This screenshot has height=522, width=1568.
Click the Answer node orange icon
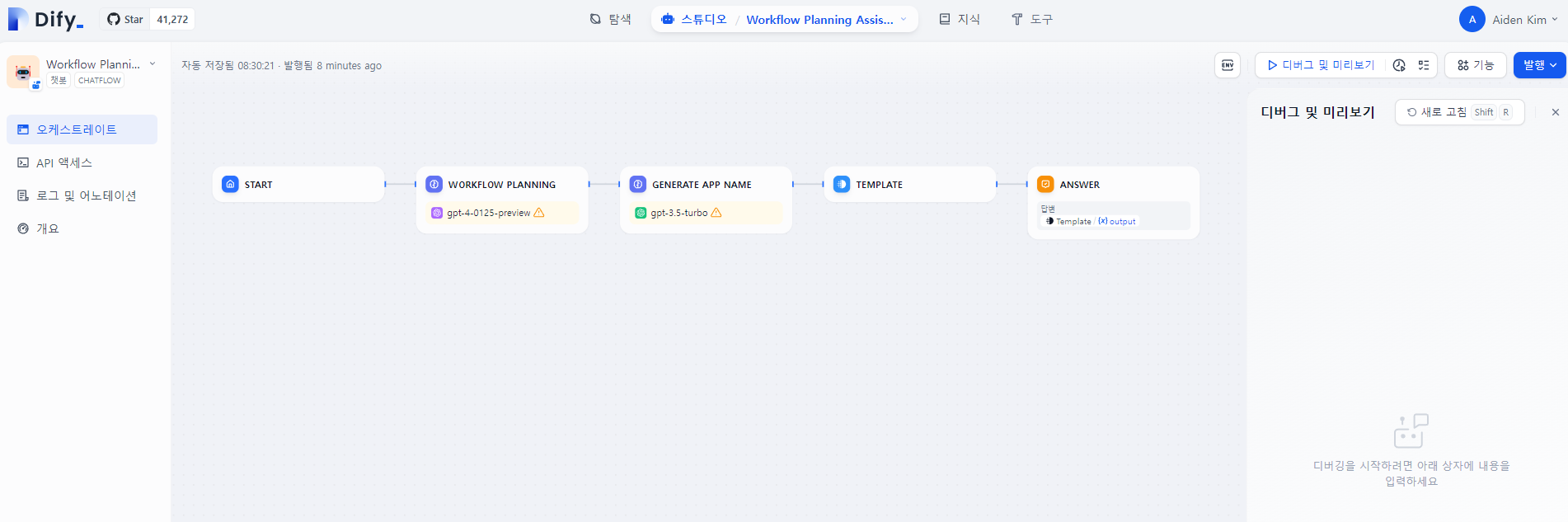coord(1045,184)
